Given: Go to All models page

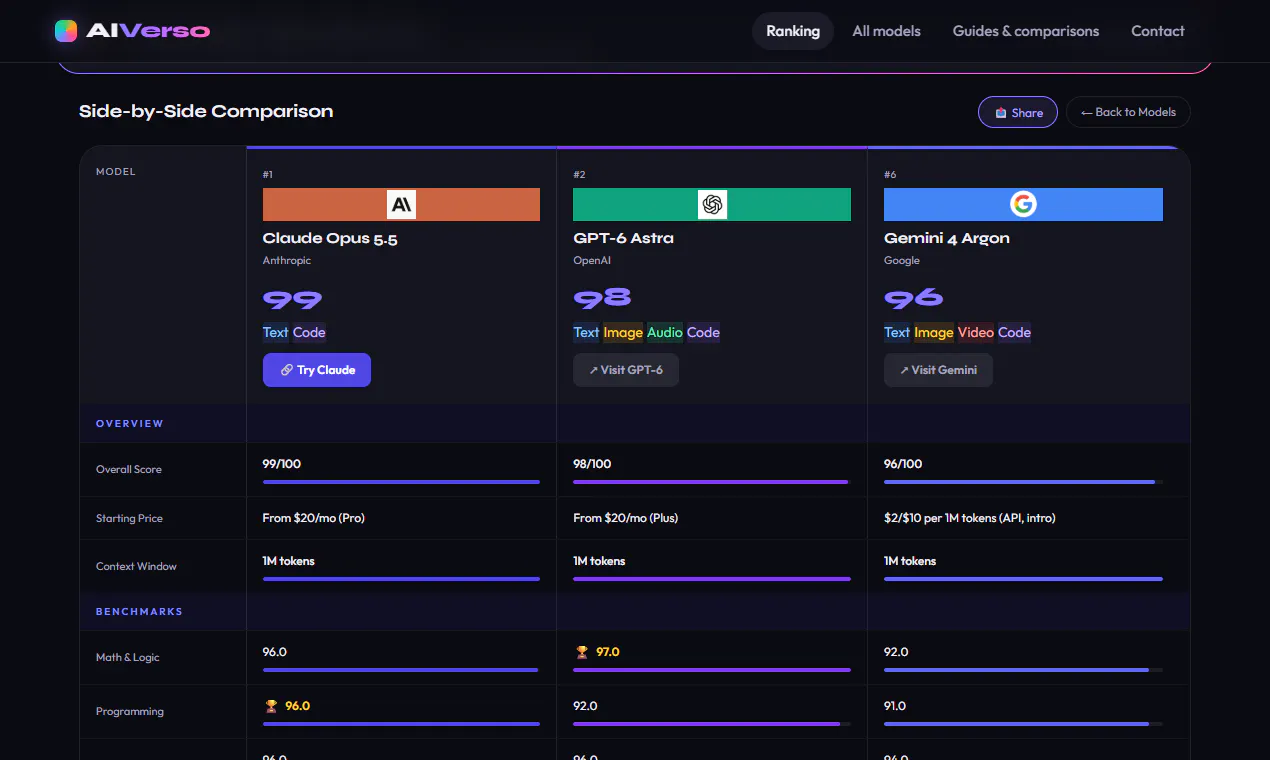Looking at the screenshot, I should click(886, 31).
